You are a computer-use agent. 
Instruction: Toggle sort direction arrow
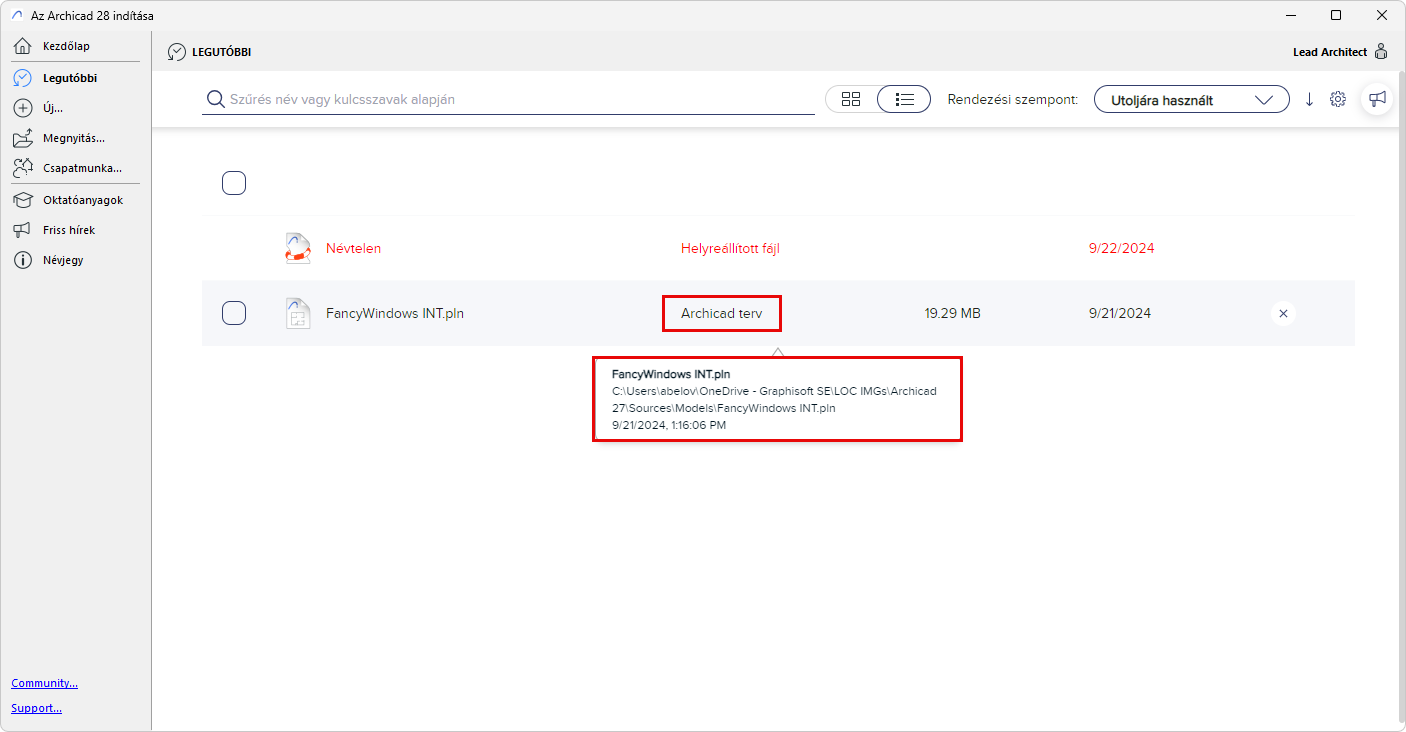(x=1309, y=99)
